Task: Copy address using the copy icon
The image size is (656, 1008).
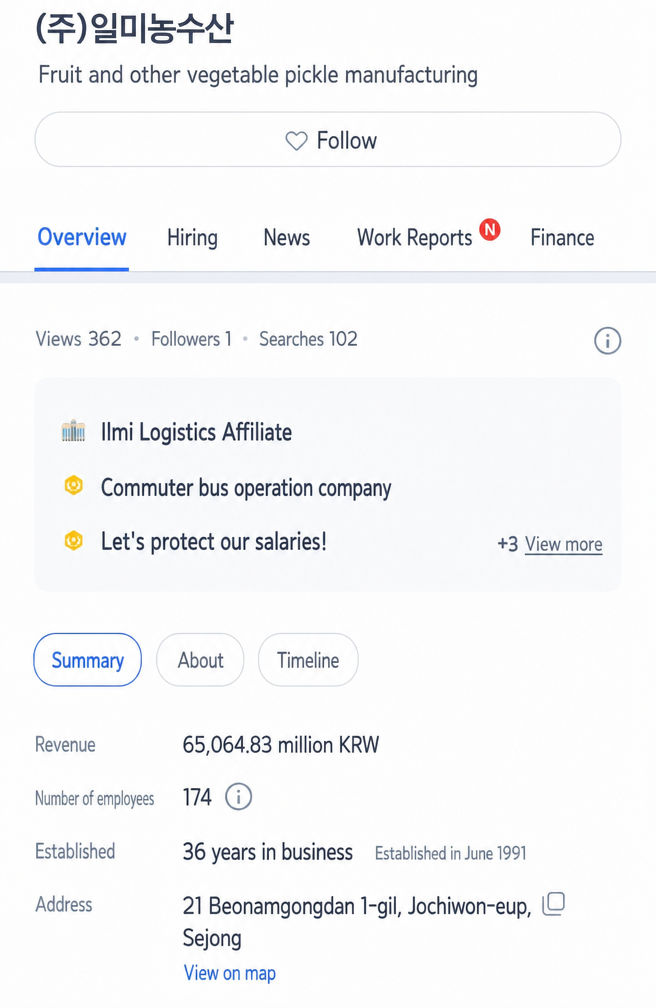Action: tap(553, 904)
